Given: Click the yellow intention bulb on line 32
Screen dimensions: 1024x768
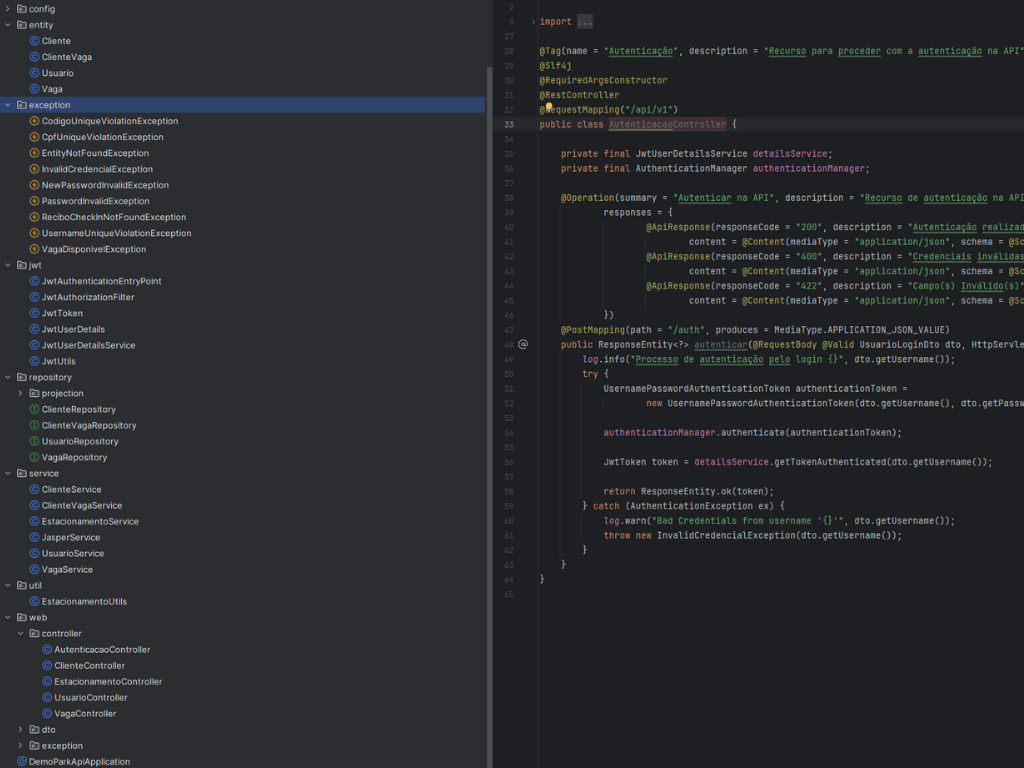Looking at the screenshot, I should pyautogui.click(x=549, y=106).
